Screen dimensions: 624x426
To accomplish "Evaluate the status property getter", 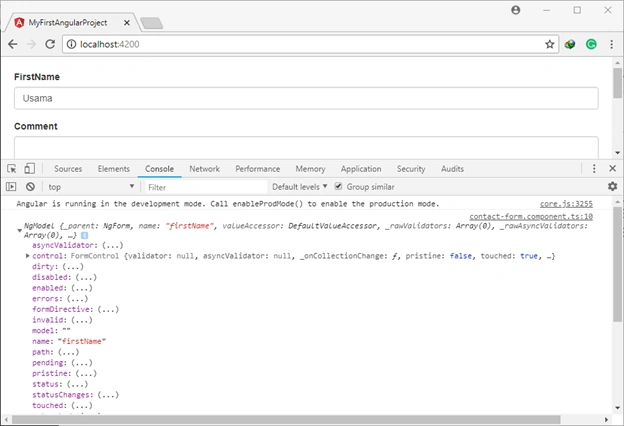I will pyautogui.click(x=77, y=385).
